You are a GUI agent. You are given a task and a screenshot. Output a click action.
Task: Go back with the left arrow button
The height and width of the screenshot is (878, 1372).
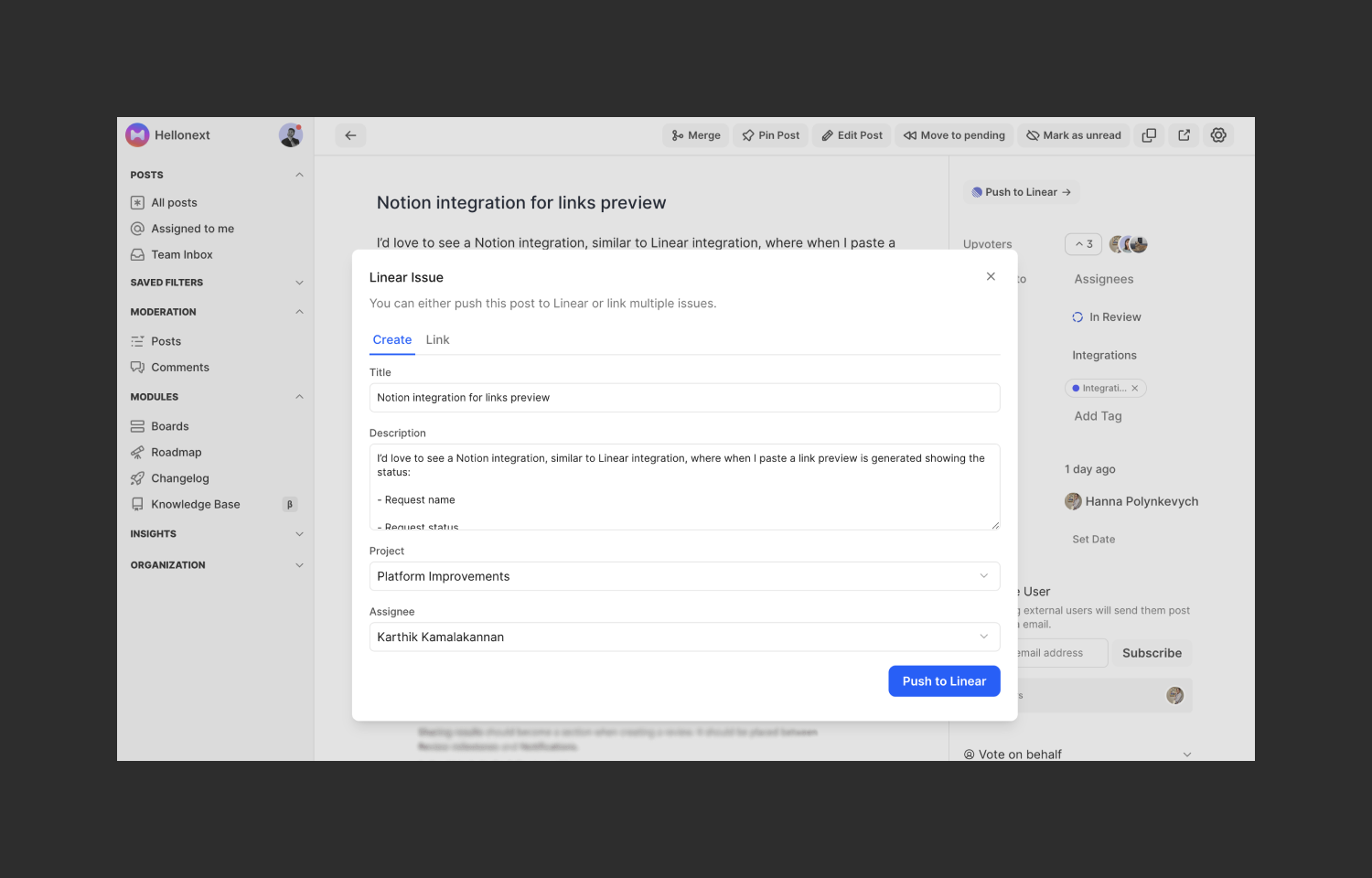point(350,135)
